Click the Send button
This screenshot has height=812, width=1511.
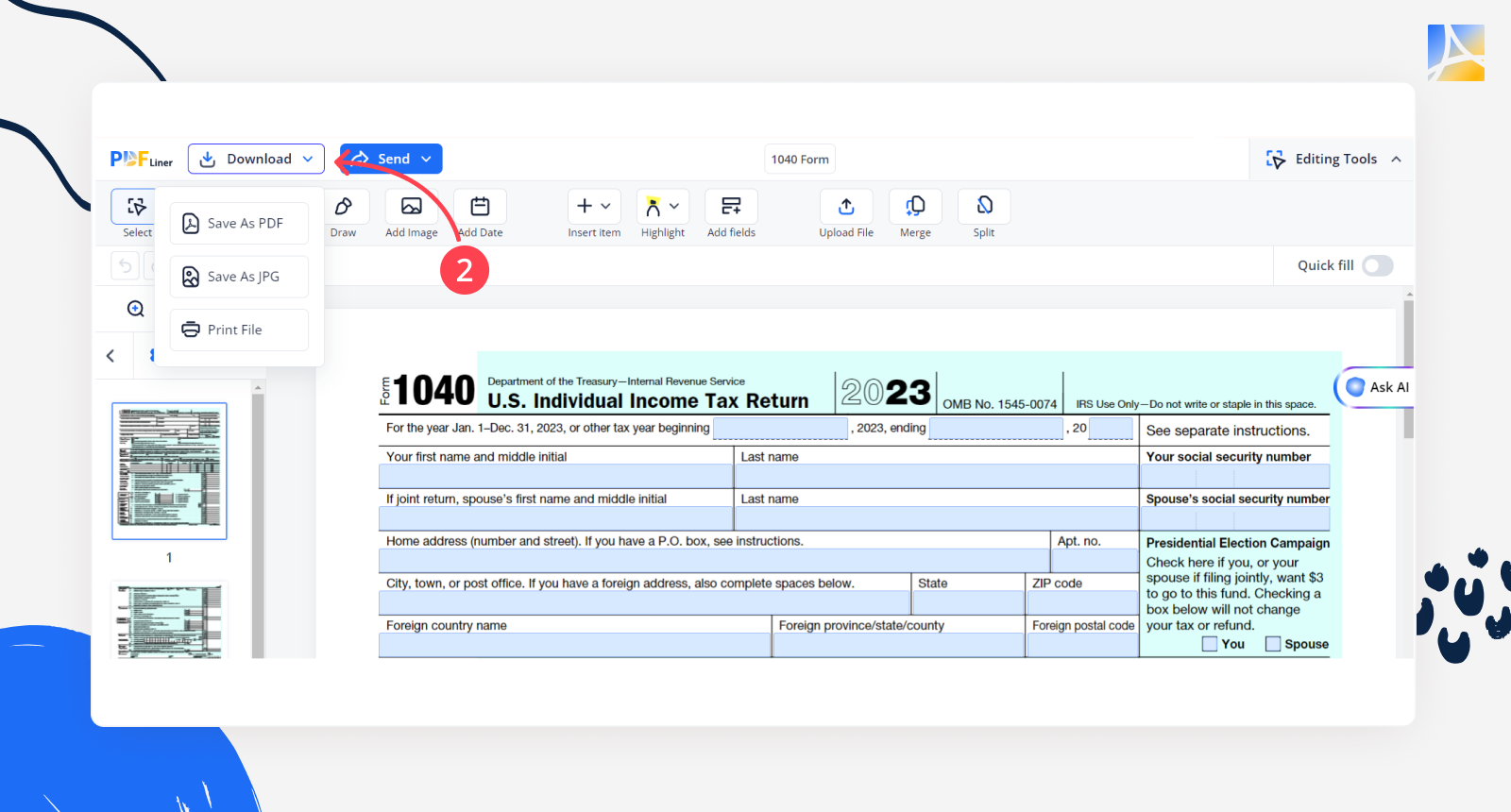click(391, 159)
